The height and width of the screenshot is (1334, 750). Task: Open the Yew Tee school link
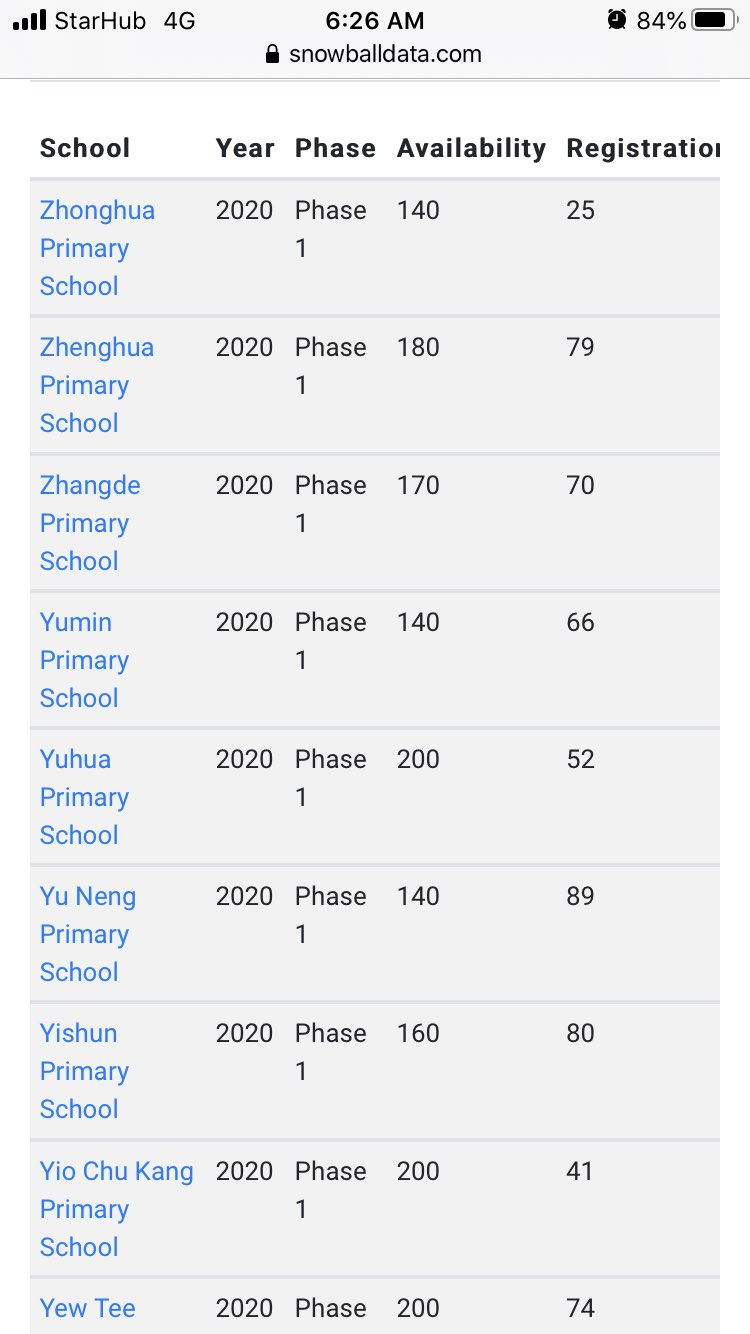(x=88, y=1308)
